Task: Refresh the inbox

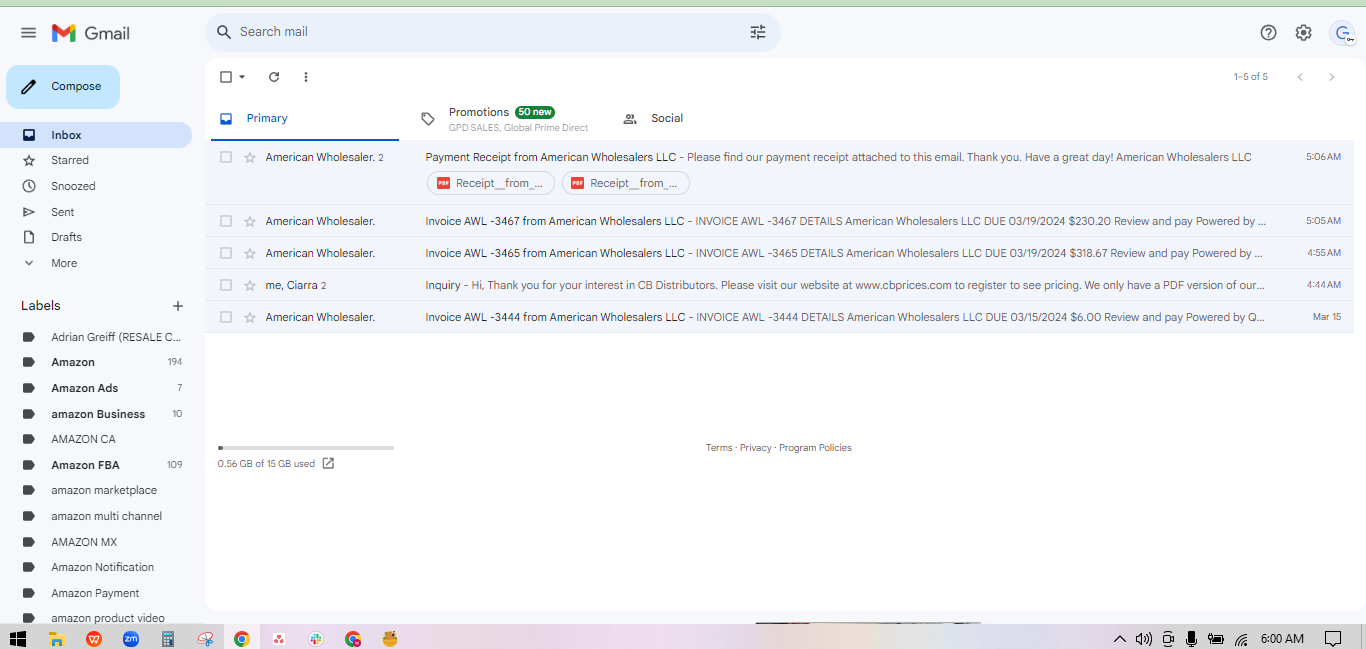Action: point(274,77)
